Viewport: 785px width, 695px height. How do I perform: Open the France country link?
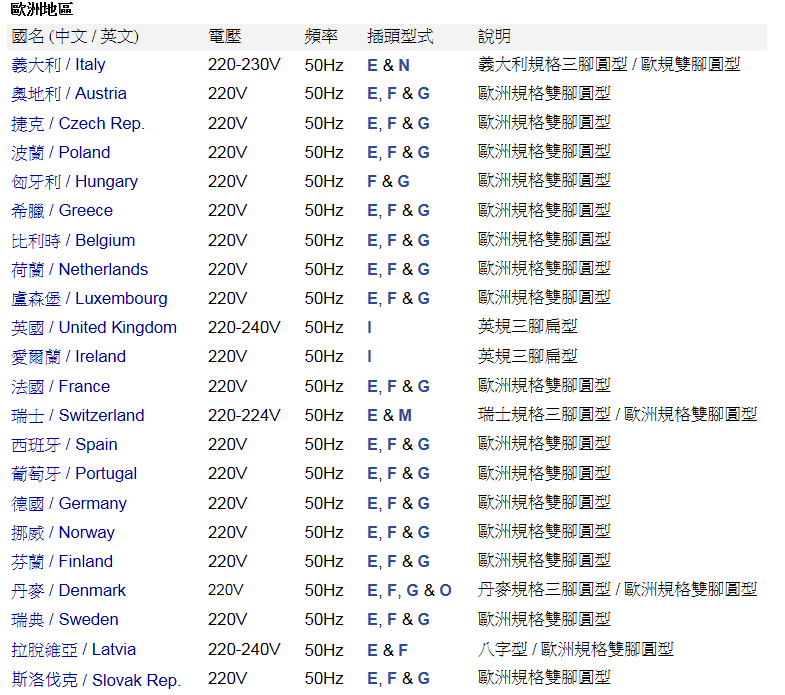[60, 387]
